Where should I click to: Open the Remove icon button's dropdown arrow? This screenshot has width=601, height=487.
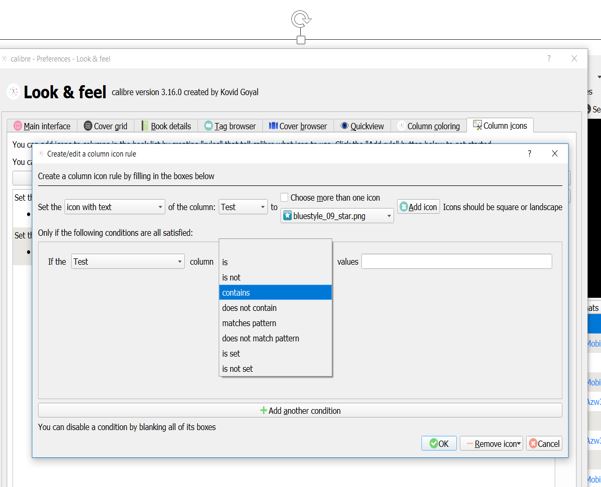519,444
